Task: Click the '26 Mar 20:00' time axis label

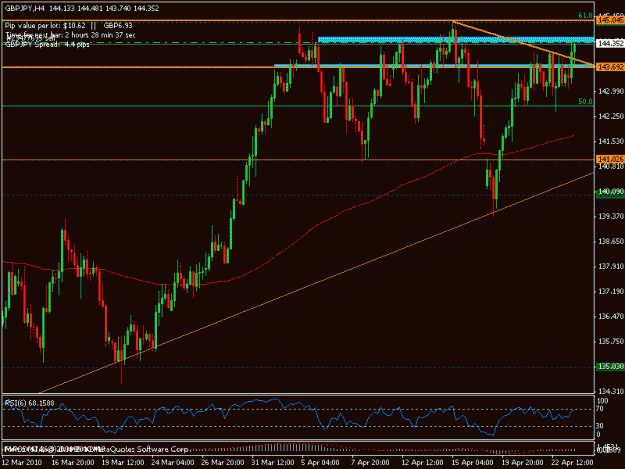Action: click(x=222, y=462)
